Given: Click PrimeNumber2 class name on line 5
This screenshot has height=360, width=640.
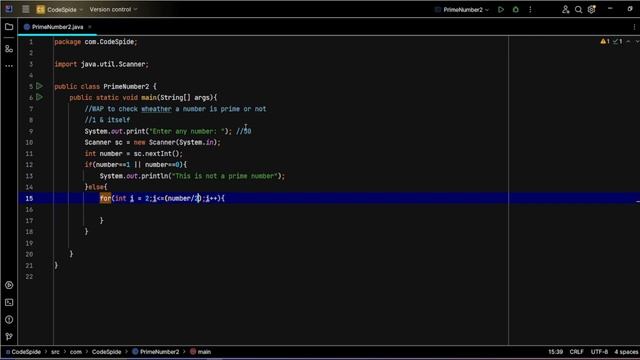Looking at the screenshot, I should (126, 87).
